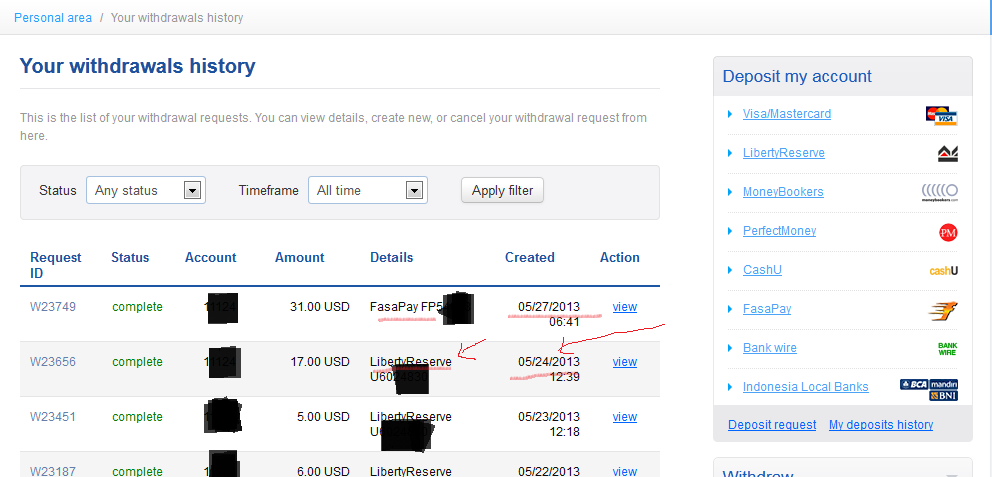The height and width of the screenshot is (477, 992).
Task: Click the arrow bullet beside FasaPay
Action: click(x=730, y=309)
